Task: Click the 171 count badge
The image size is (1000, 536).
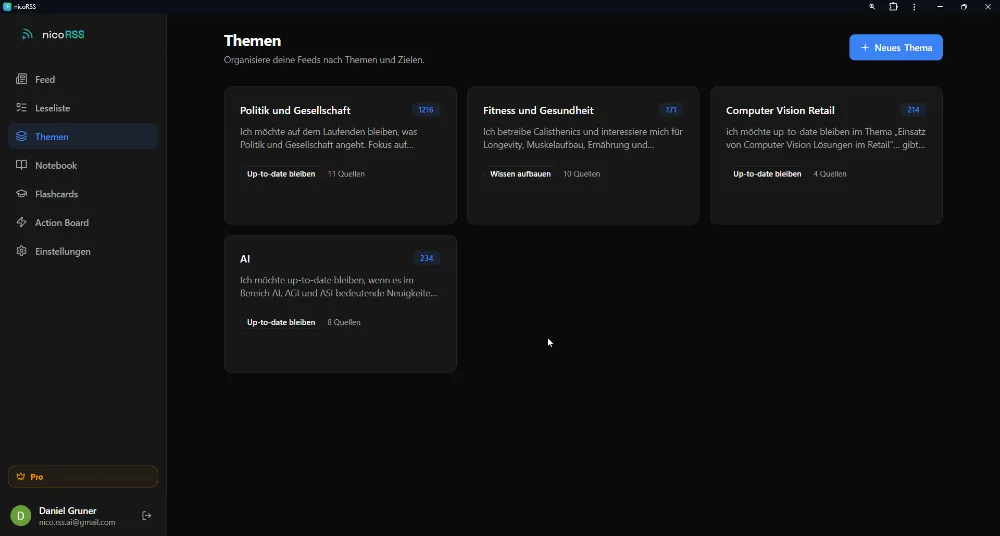Action: click(671, 110)
